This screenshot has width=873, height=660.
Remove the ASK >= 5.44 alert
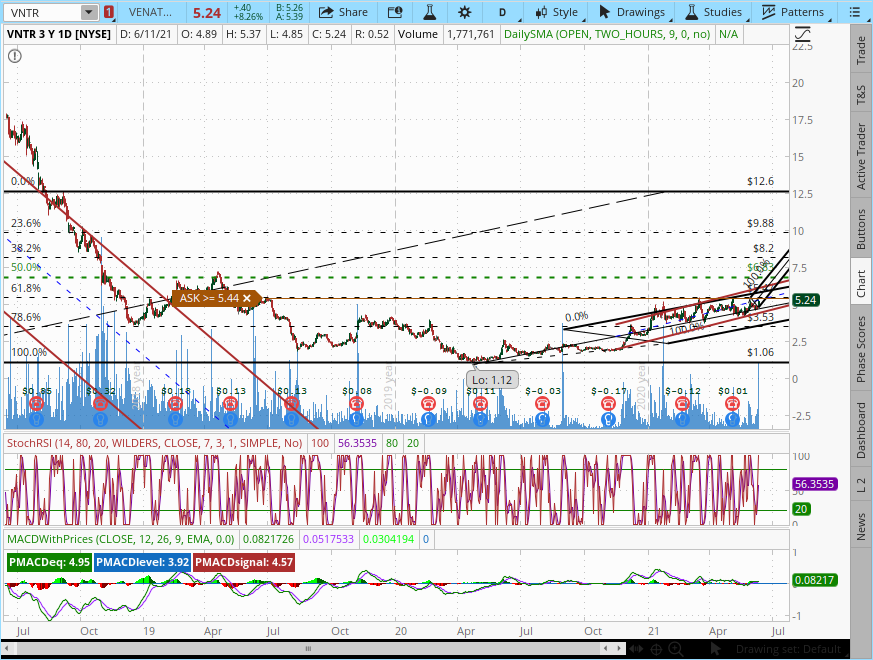pos(247,298)
